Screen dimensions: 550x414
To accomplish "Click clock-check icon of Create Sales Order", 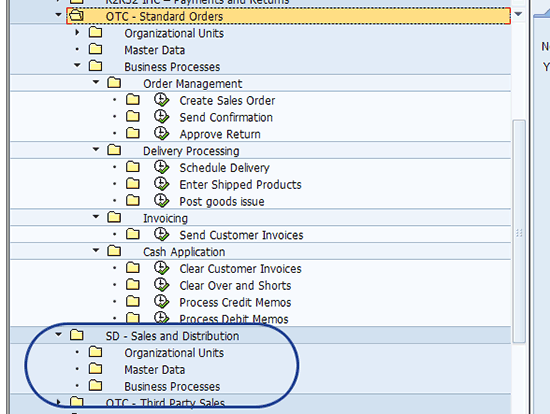I will coord(161,100).
